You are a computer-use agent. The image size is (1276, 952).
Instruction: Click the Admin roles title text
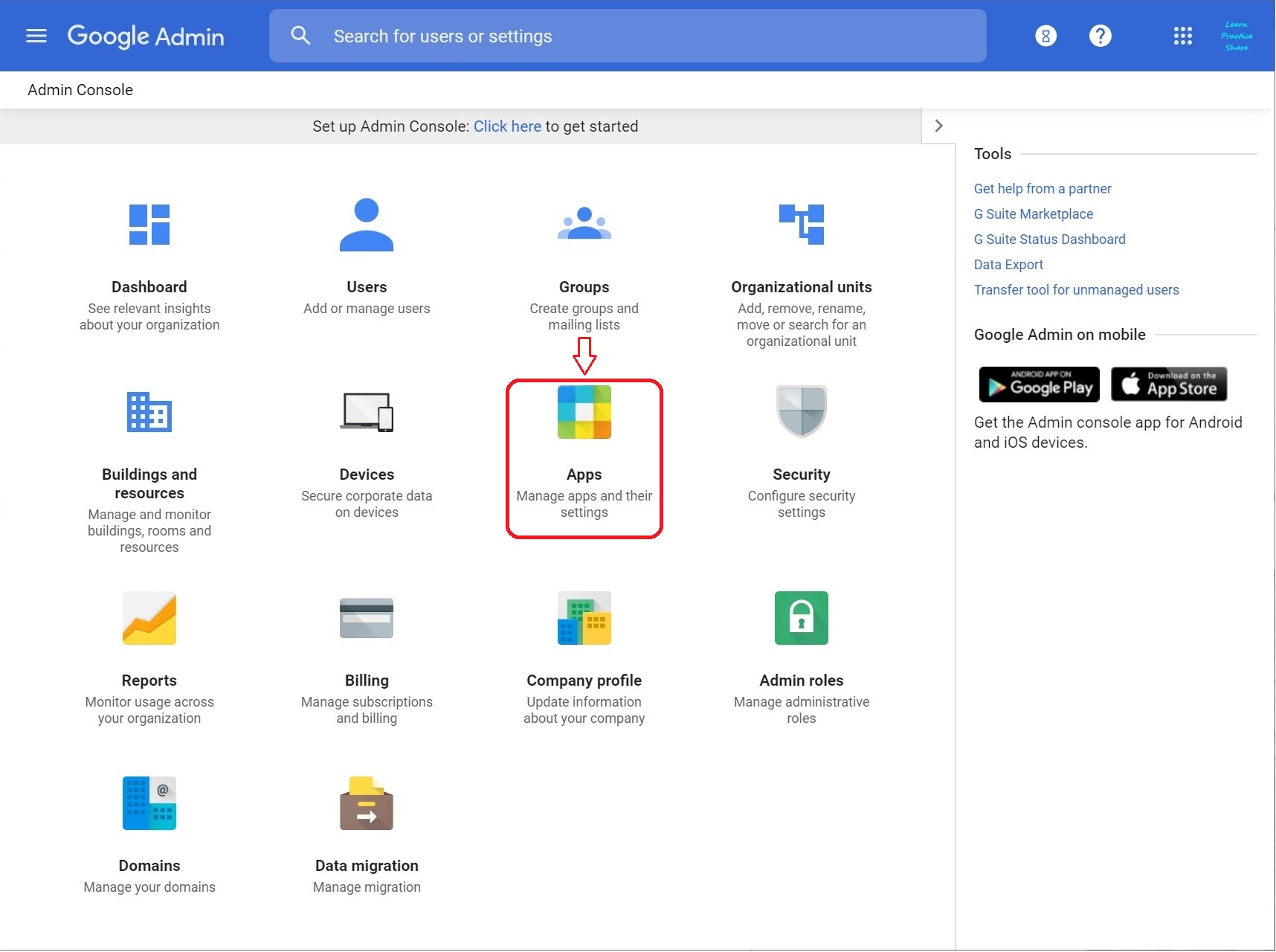pyautogui.click(x=802, y=681)
